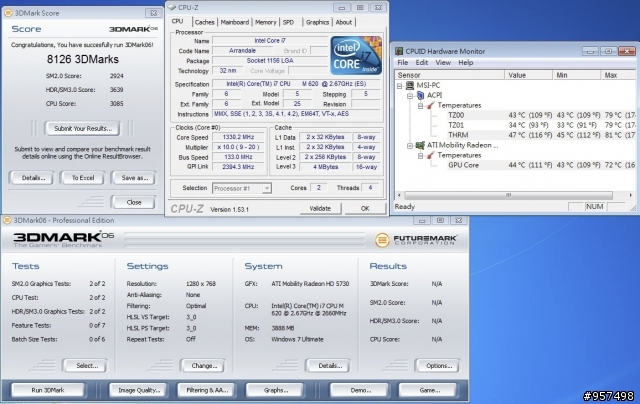Export score with To Excel button
This screenshot has height=404, width=640.
click(x=83, y=178)
